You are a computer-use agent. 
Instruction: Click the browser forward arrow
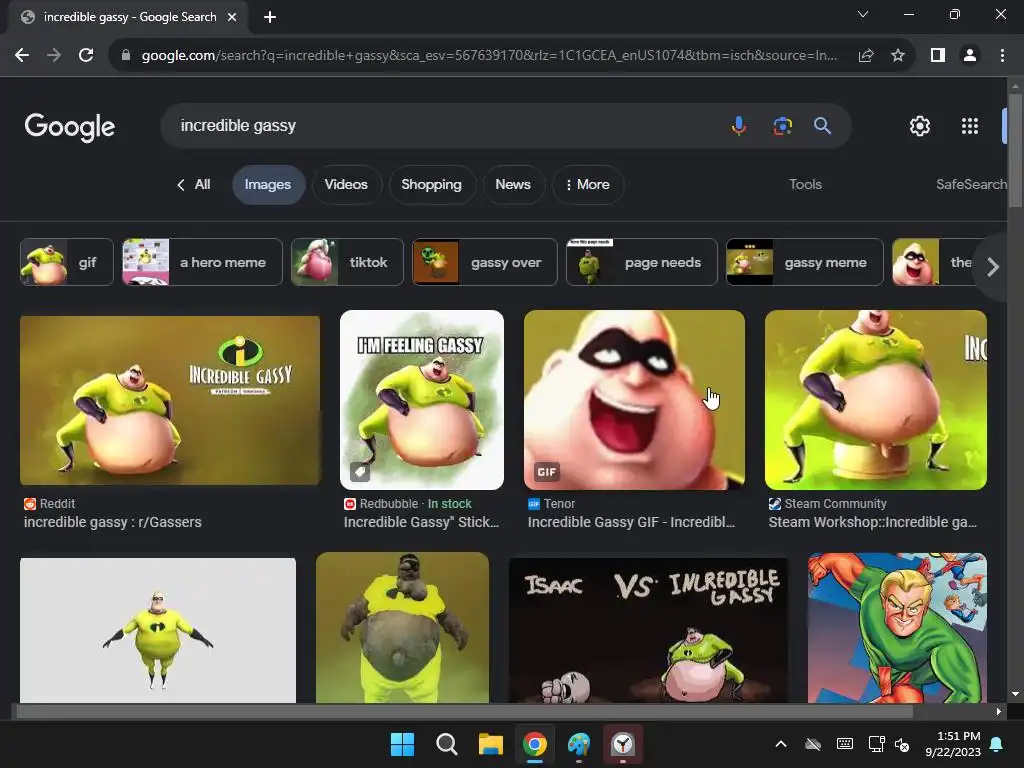(x=54, y=56)
